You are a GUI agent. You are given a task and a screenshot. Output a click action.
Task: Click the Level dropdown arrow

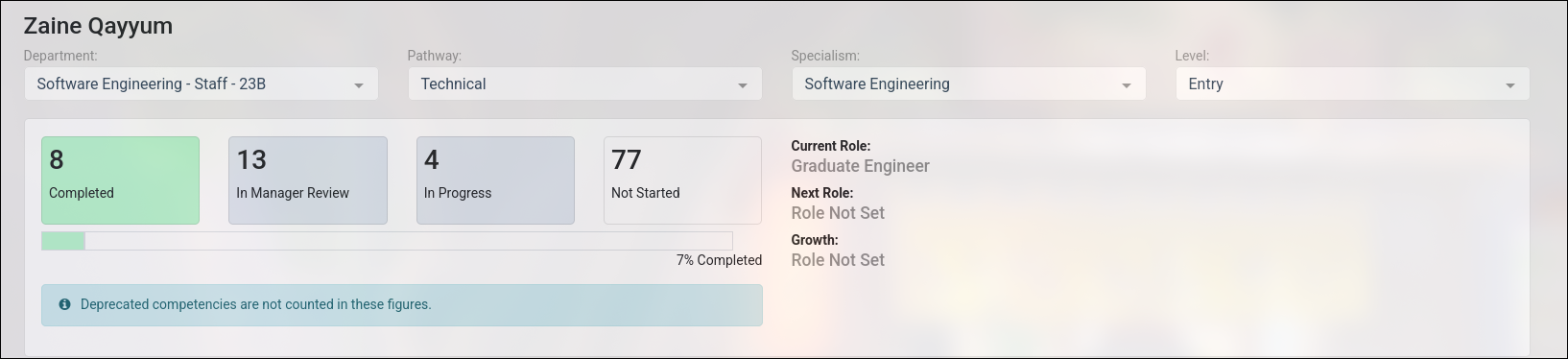point(1510,85)
